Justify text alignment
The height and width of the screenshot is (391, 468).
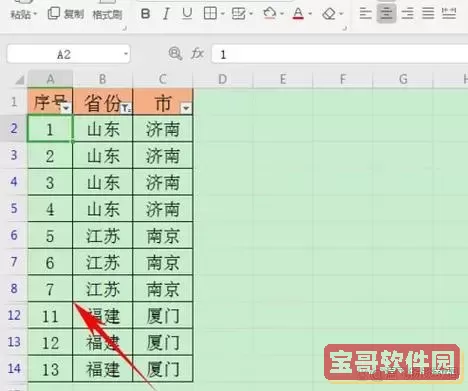[428, 14]
